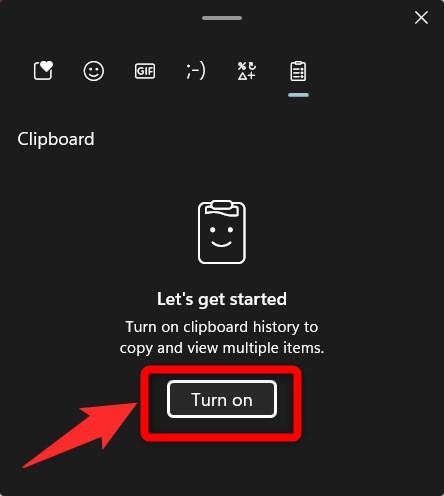Screen dimensions: 444x496
Task: Click the icon with % and + symbols
Action: pyautogui.click(x=247, y=71)
